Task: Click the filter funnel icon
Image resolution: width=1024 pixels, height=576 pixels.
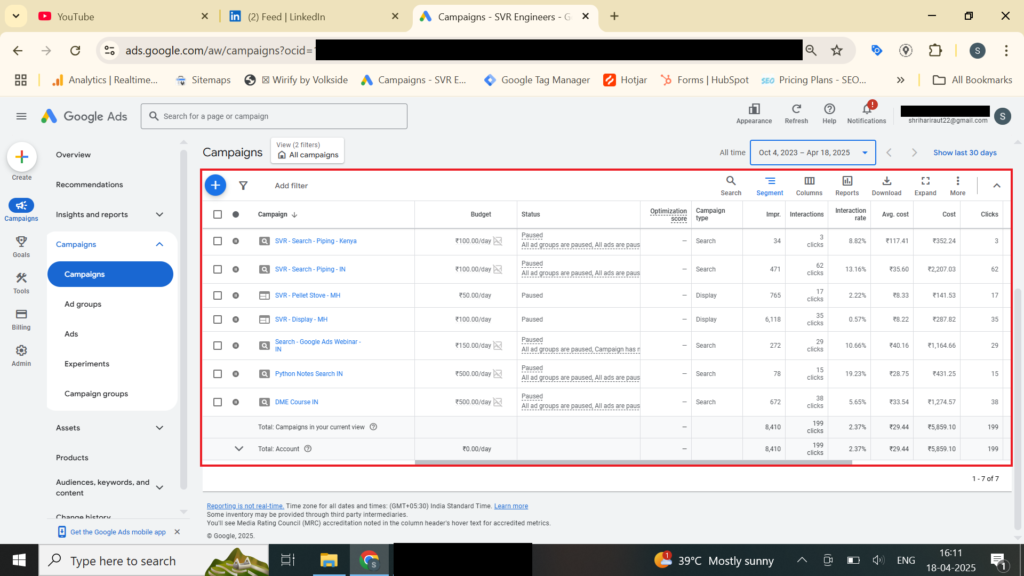Action: point(243,185)
